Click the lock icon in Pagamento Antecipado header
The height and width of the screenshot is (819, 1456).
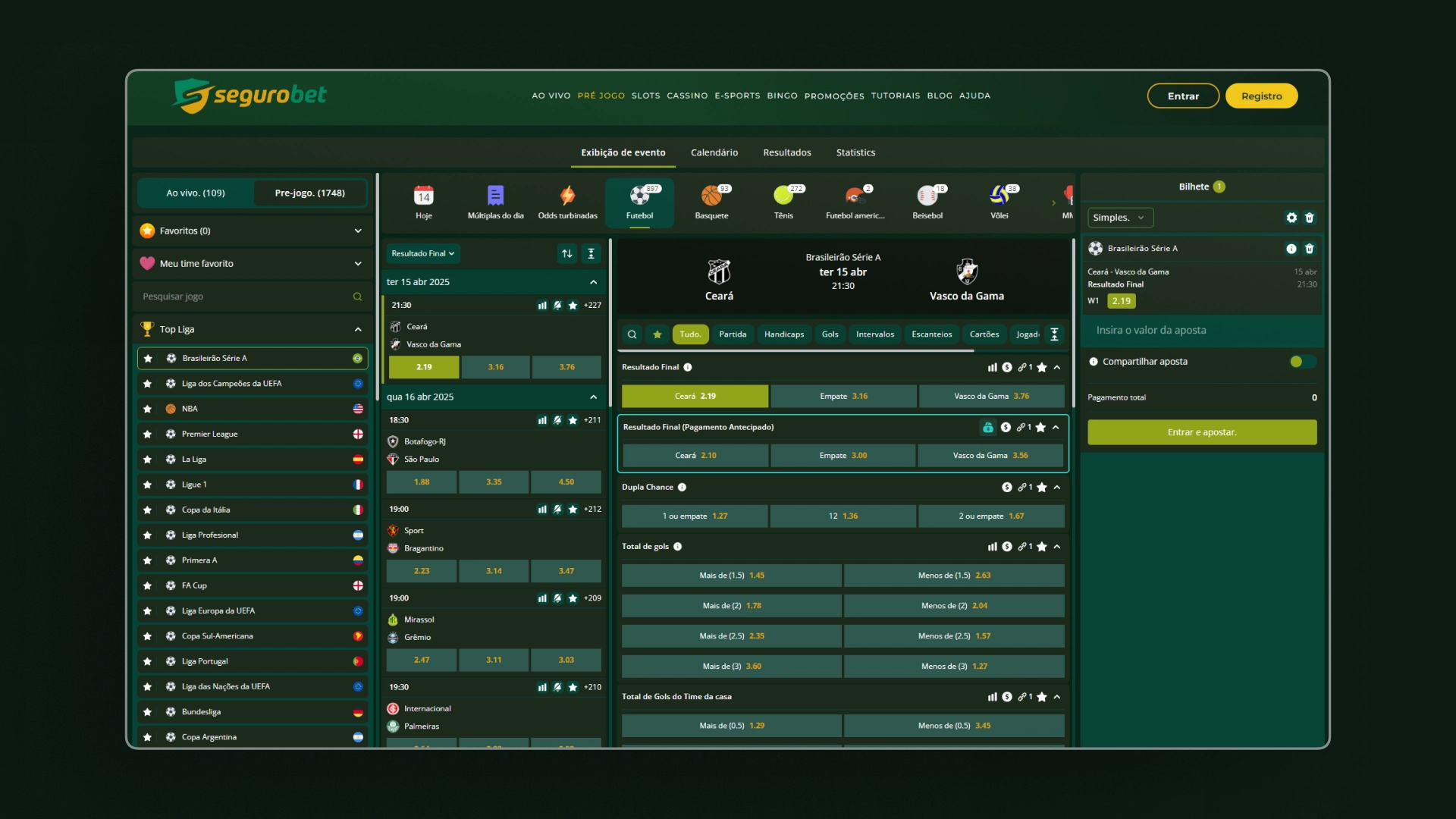point(988,428)
